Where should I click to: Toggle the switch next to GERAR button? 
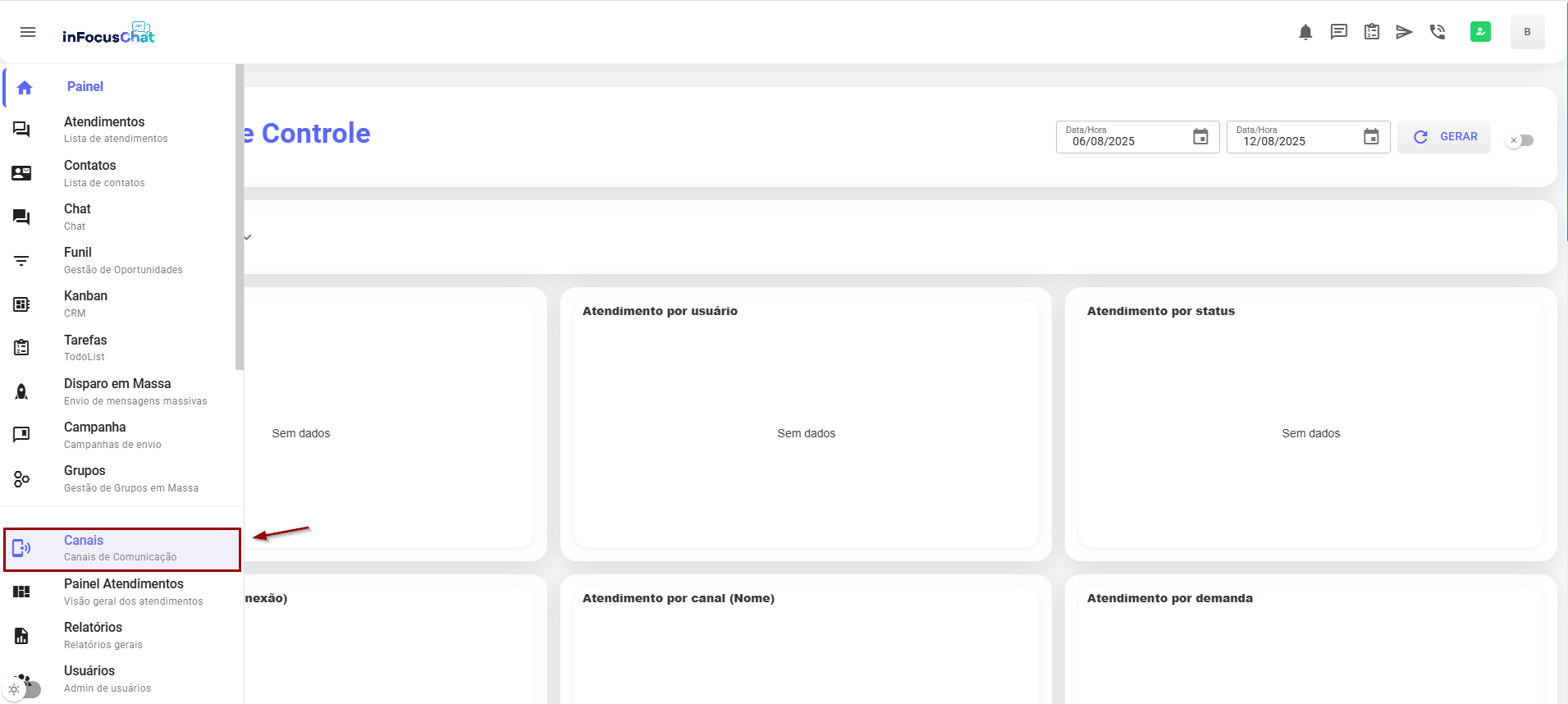[1520, 140]
